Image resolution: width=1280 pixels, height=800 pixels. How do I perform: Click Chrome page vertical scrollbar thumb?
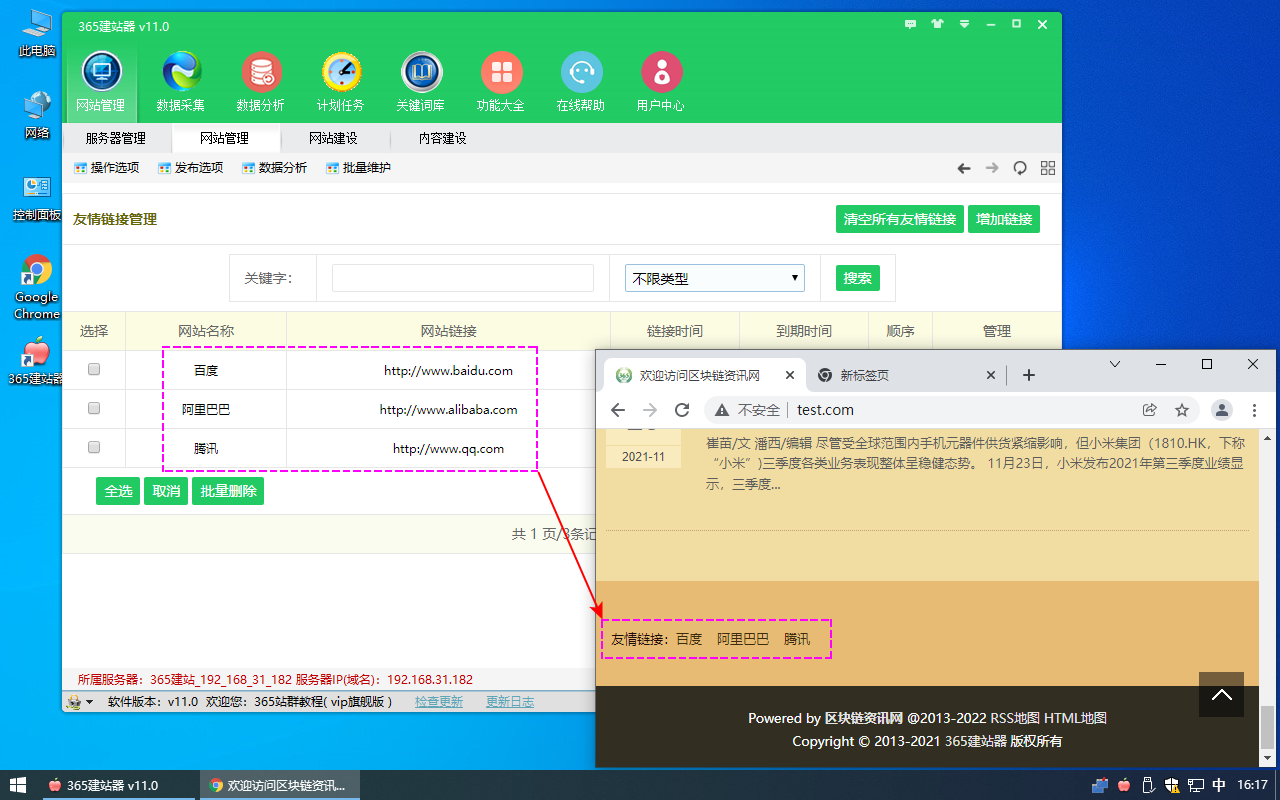pos(1267,727)
